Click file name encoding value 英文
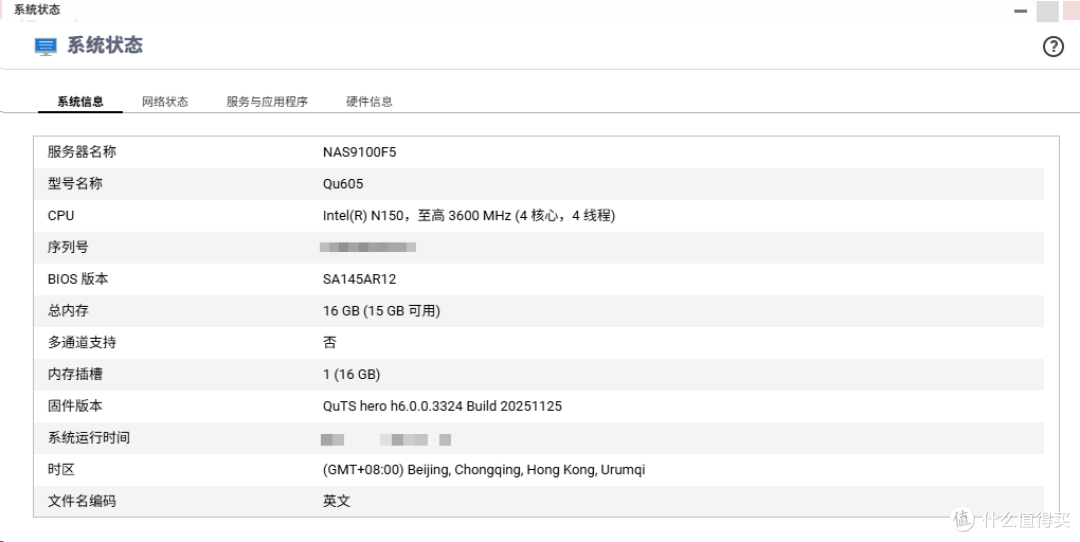 point(337,501)
